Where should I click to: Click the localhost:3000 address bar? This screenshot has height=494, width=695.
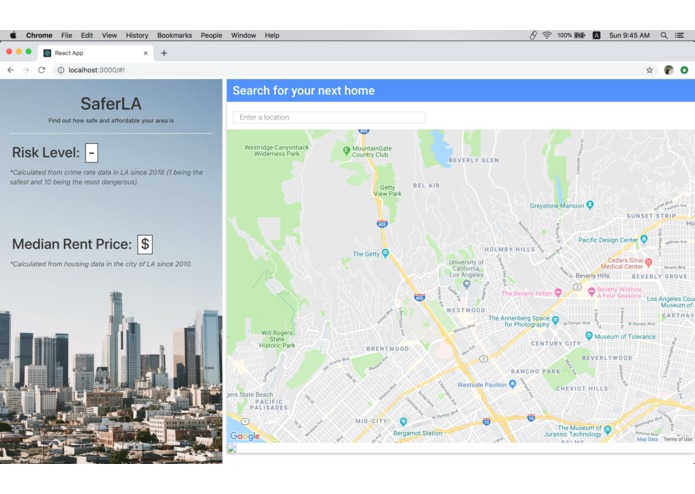(x=355, y=70)
